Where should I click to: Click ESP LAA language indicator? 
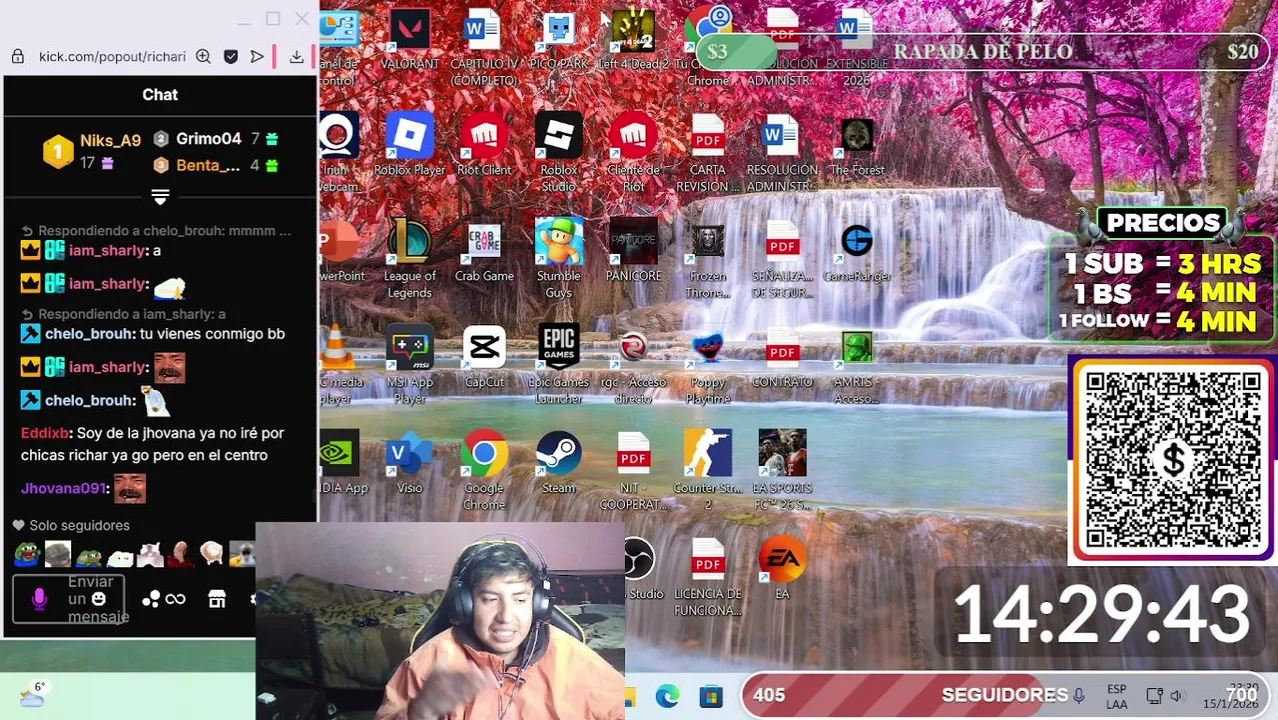point(1117,697)
